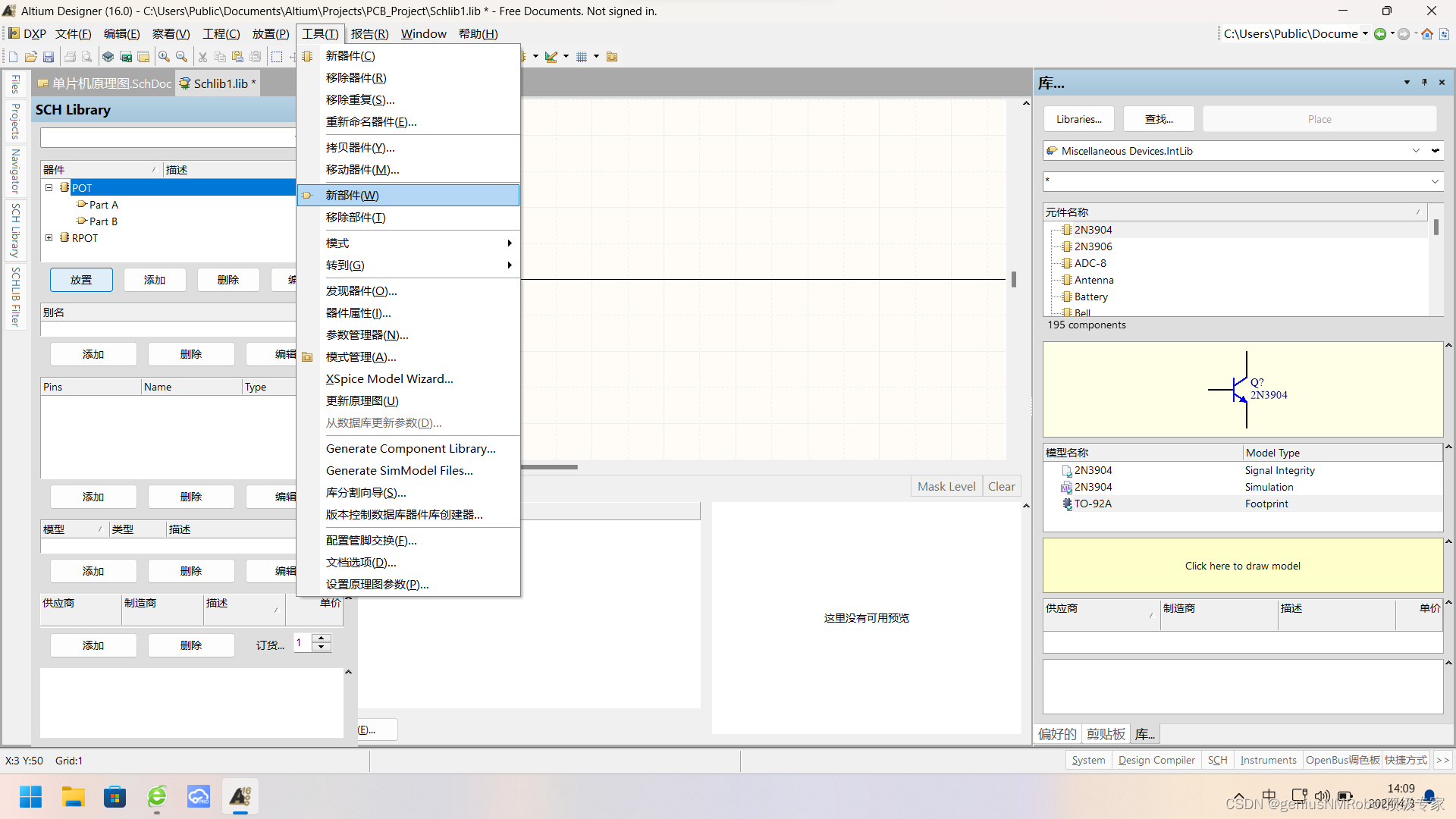1456x819 pixels.
Task: Toggle Mask Level button
Action: point(946,486)
